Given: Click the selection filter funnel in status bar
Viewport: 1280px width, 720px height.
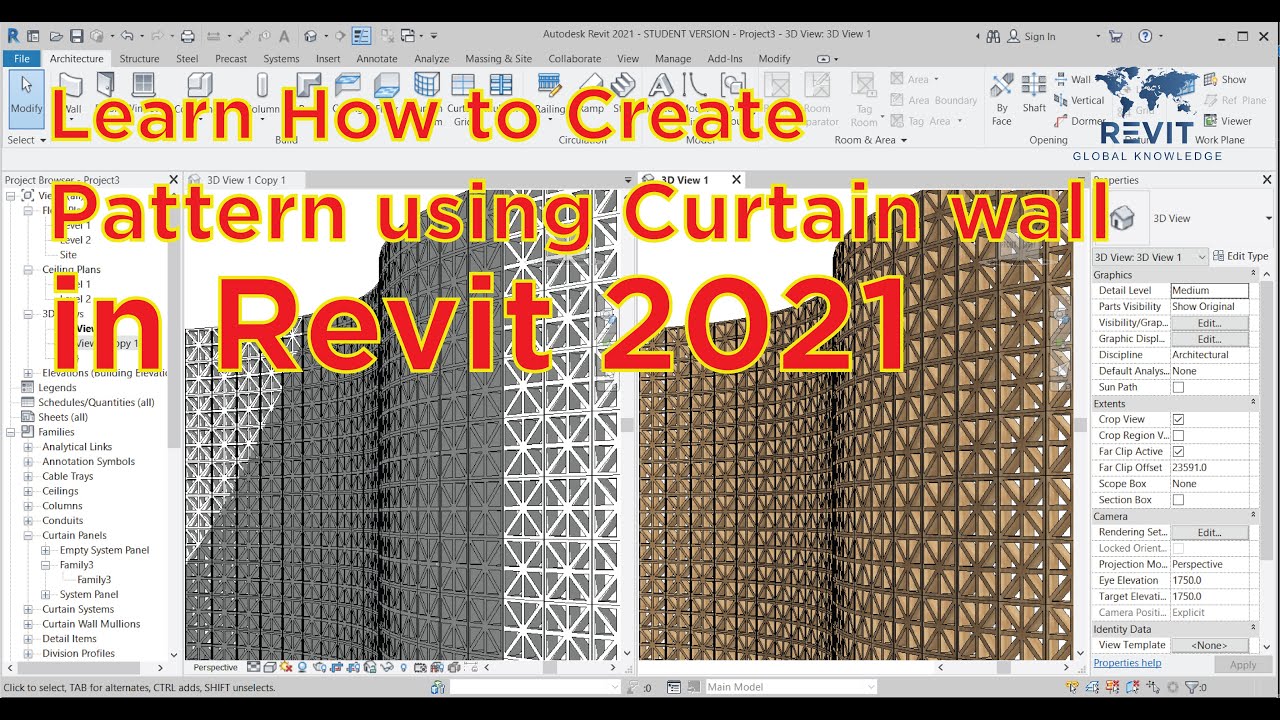Looking at the screenshot, I should (1192, 687).
